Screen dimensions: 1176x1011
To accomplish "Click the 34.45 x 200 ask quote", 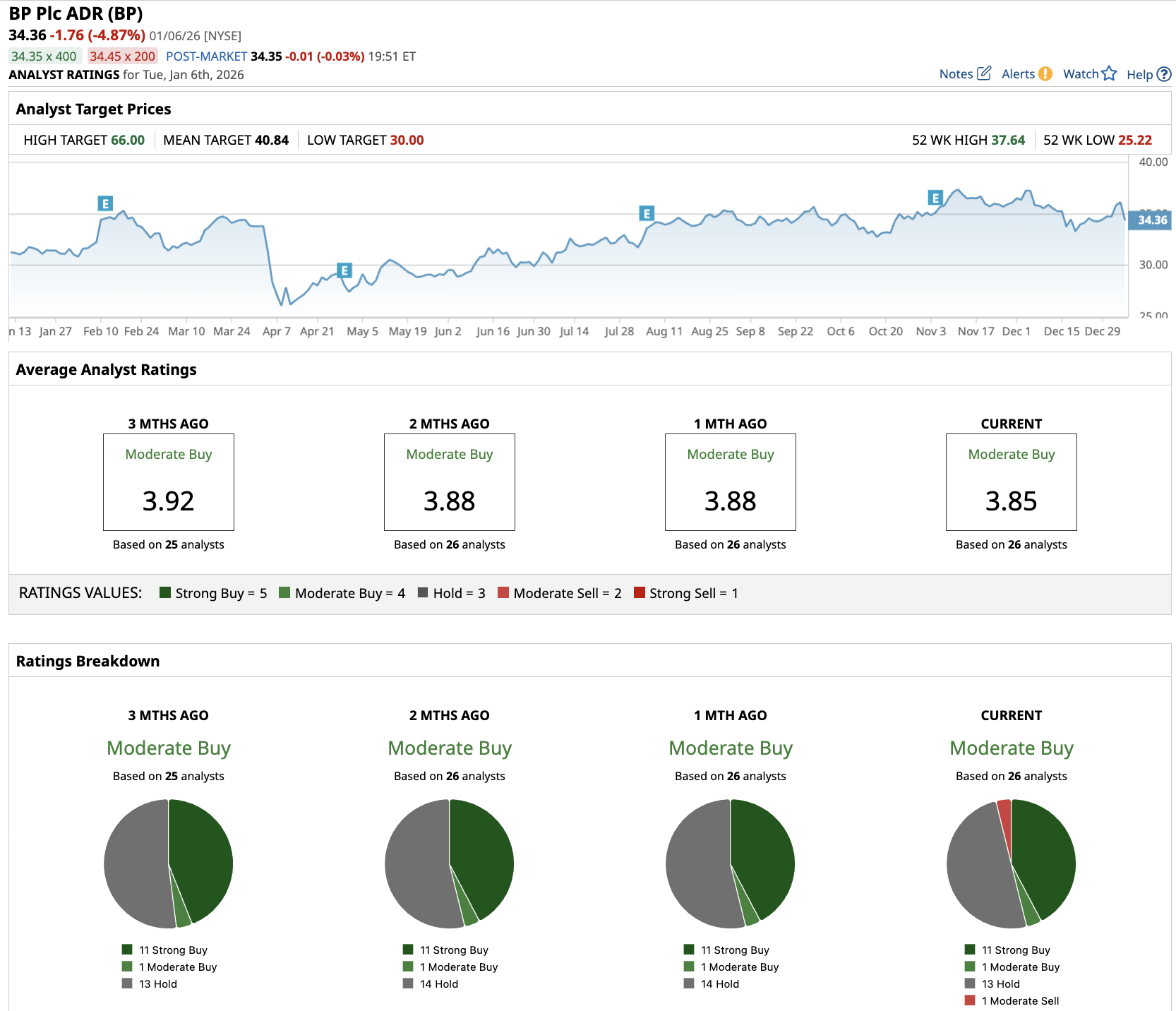I will 122,56.
